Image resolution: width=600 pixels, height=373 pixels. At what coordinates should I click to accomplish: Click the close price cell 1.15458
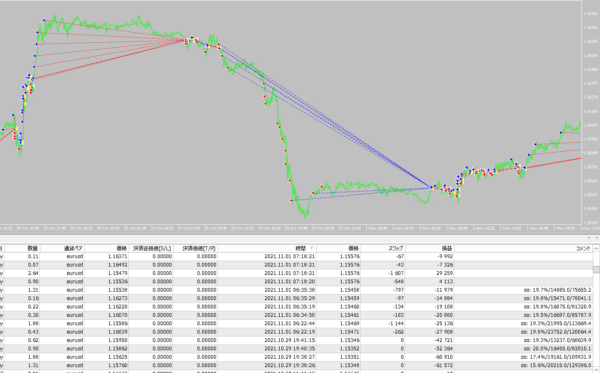(x=350, y=290)
